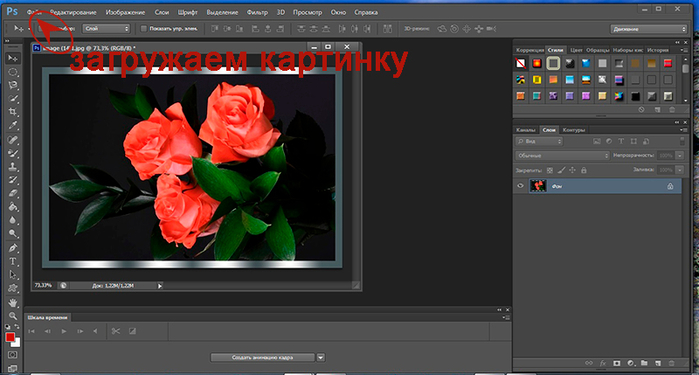Select the Eyedropper tool

tap(12, 126)
